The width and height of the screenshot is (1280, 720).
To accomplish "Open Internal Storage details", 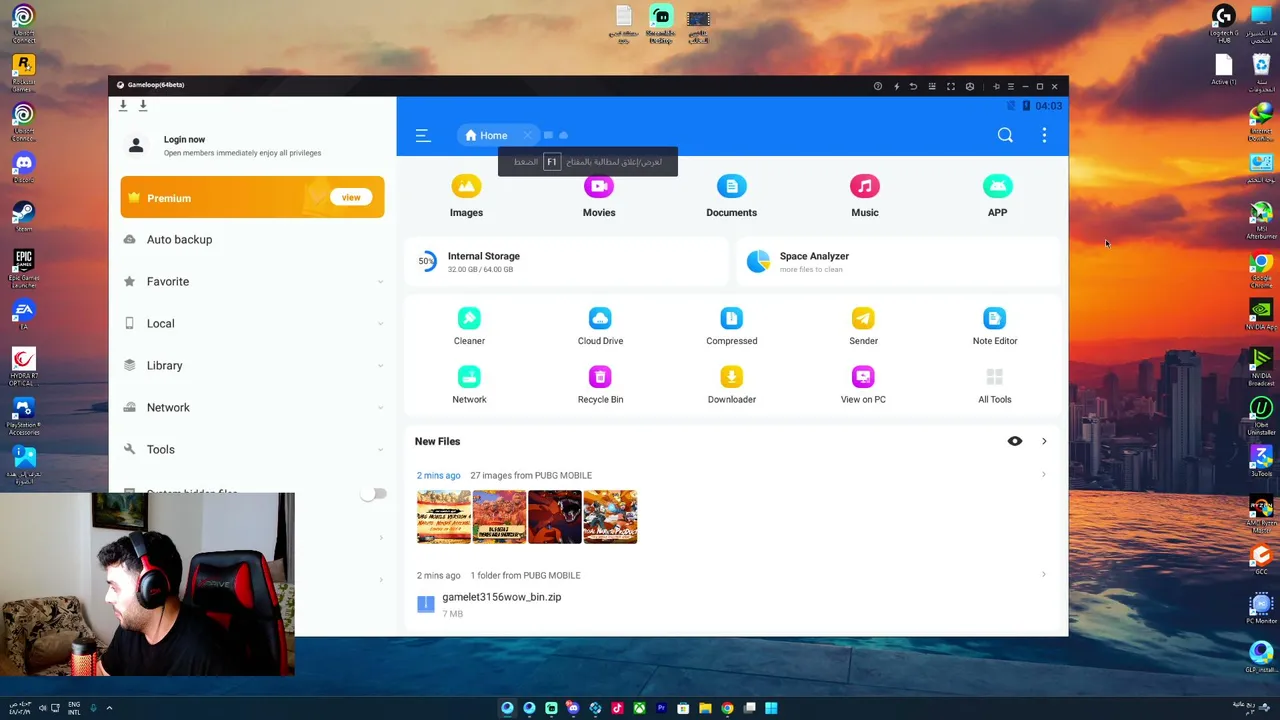I will pos(564,262).
